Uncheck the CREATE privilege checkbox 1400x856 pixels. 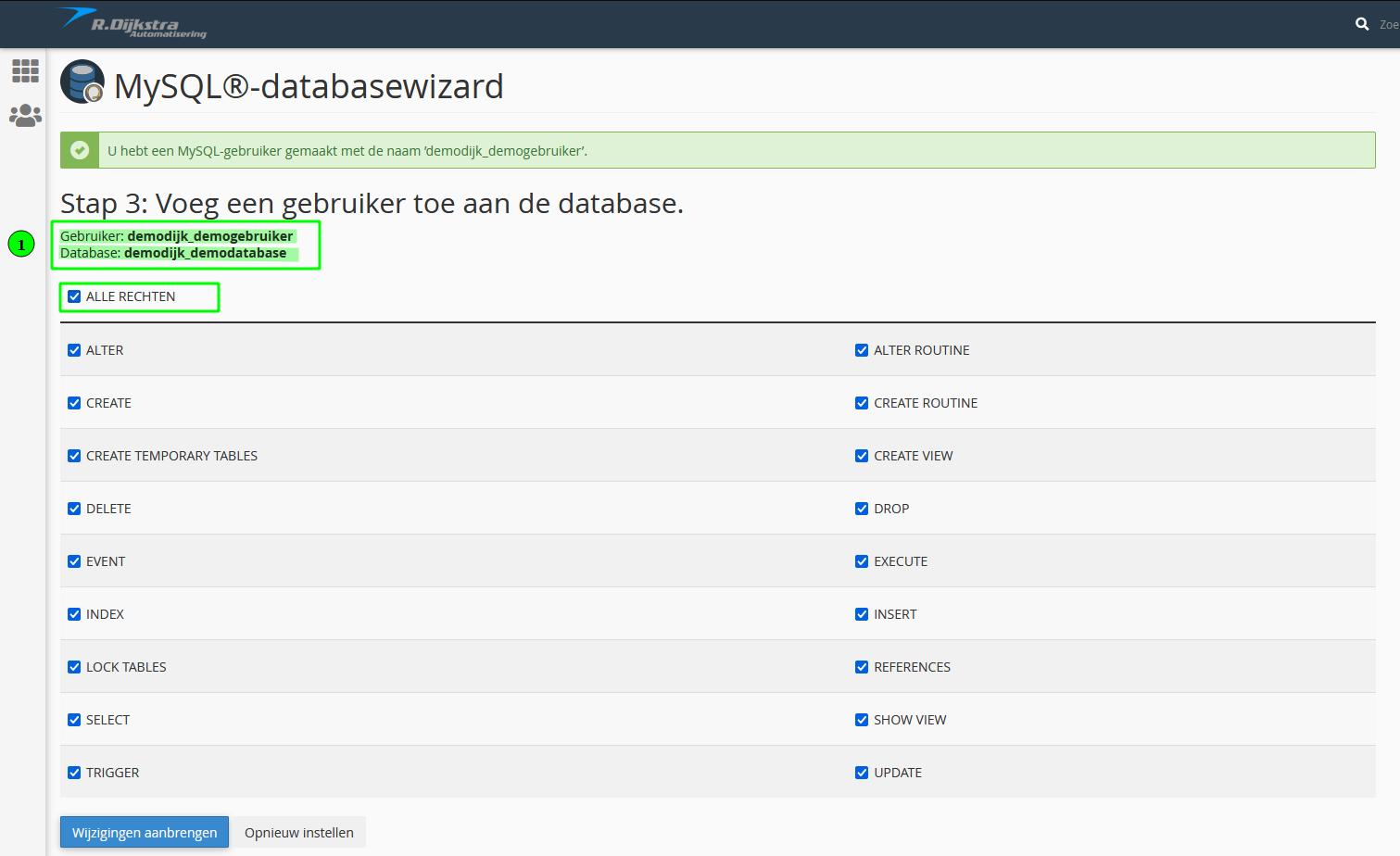coord(74,403)
